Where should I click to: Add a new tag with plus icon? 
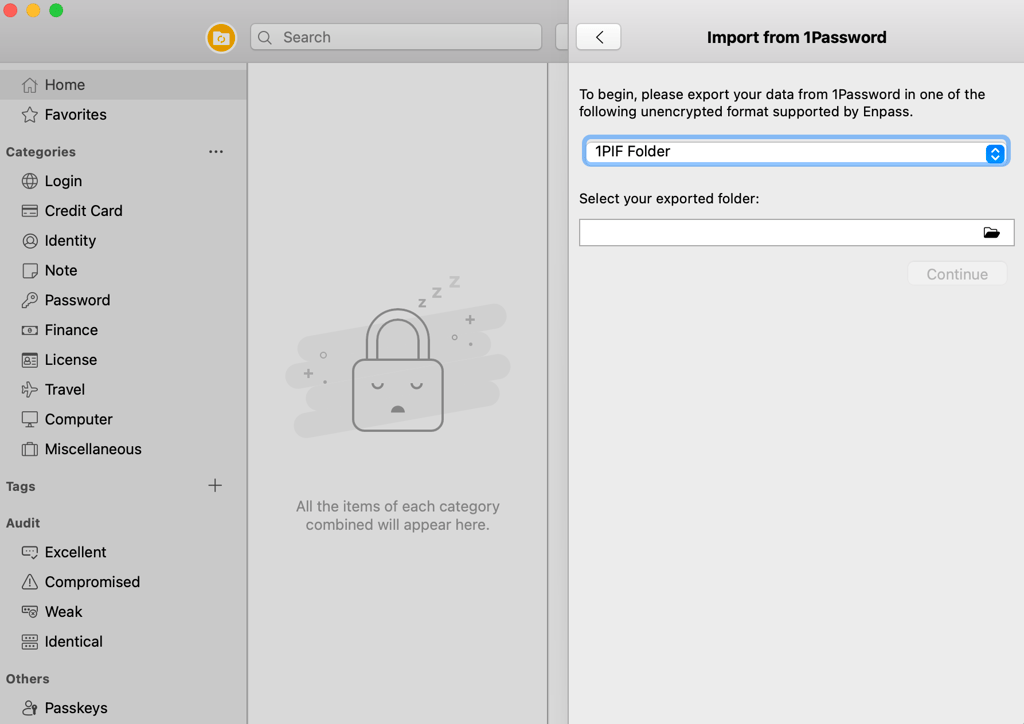point(215,485)
